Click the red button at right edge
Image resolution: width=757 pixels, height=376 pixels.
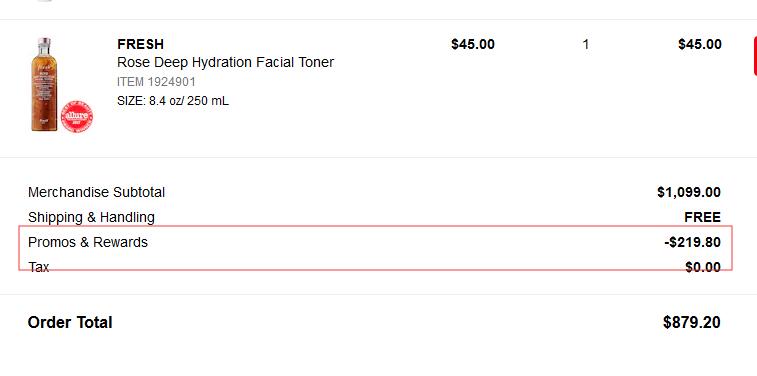coord(755,56)
